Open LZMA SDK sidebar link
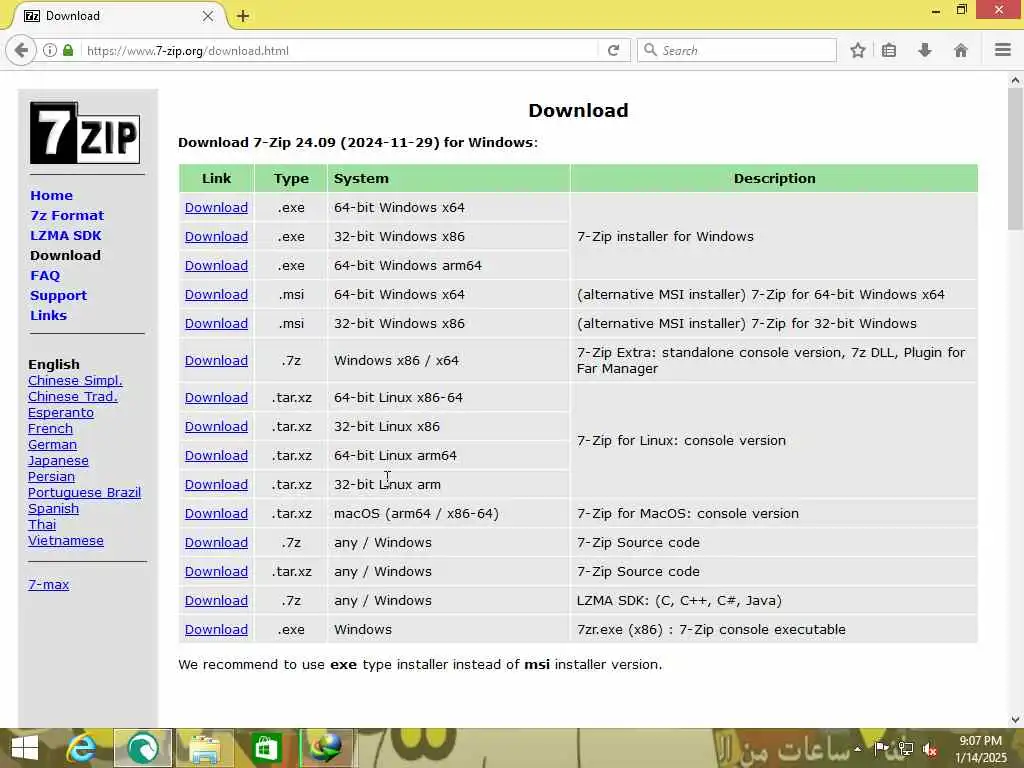 pos(66,235)
